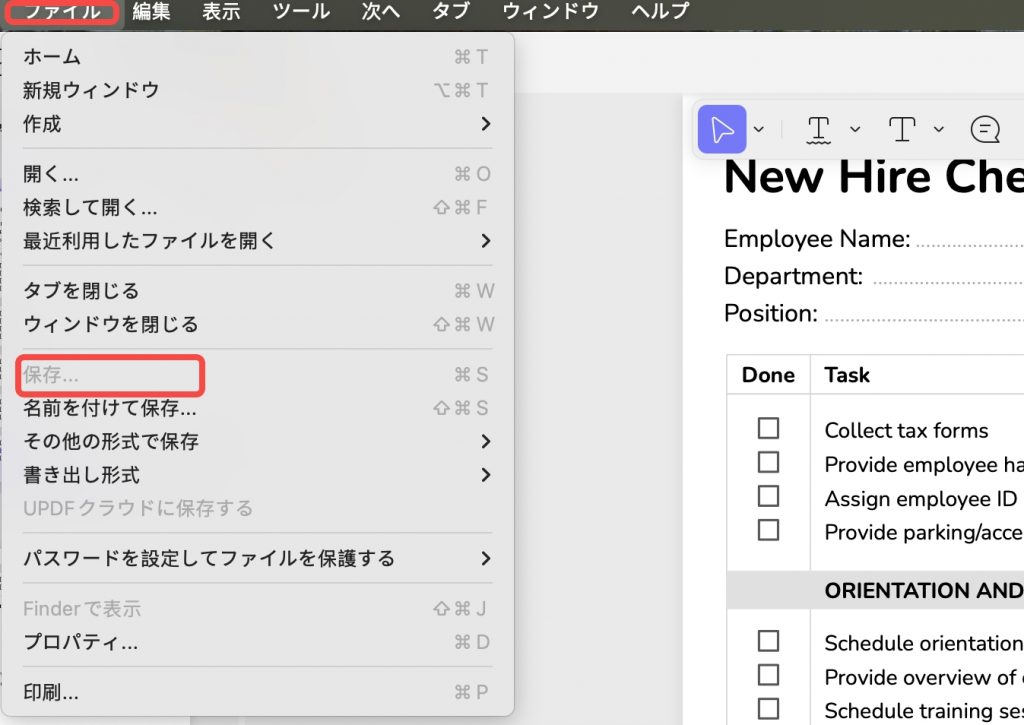This screenshot has width=1024, height=725.
Task: Check the Provide employee handbook box
Action: tap(768, 462)
